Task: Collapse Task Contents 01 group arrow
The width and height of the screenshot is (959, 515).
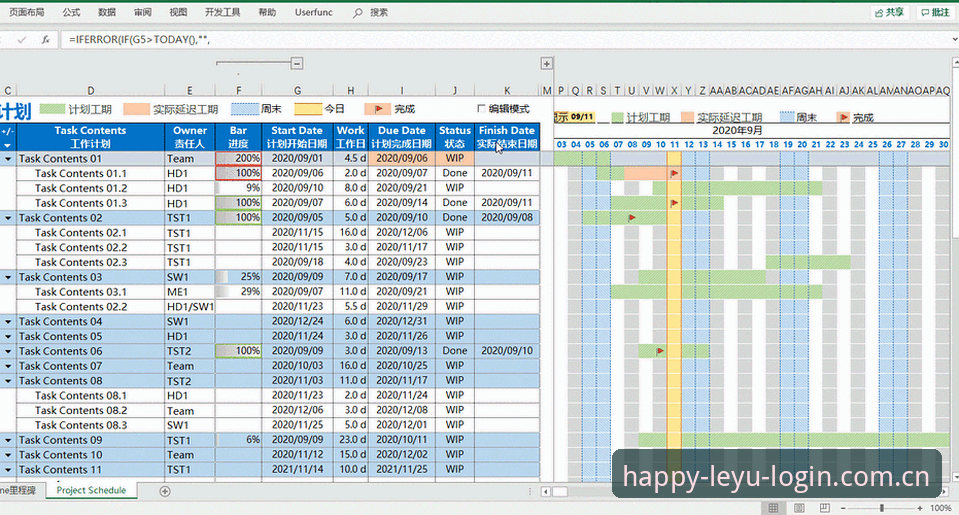Action: 8,158
